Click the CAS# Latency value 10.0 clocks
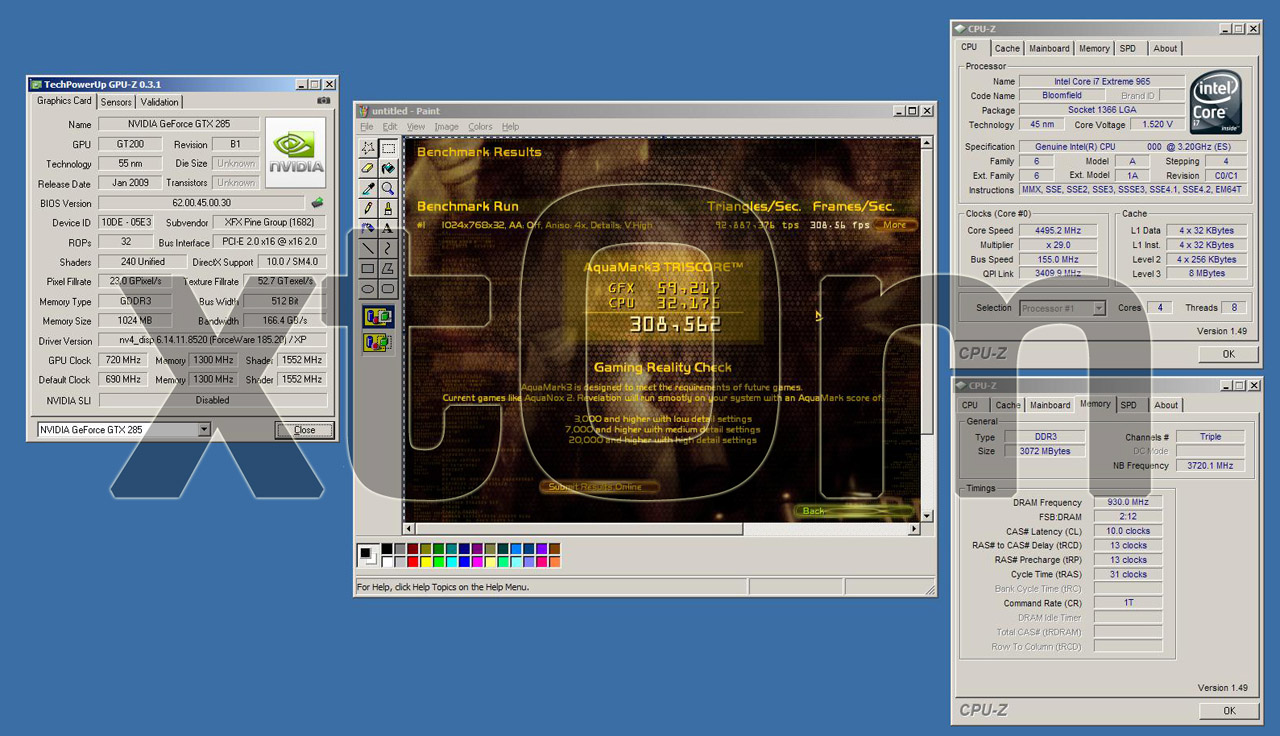This screenshot has width=1280, height=736. pos(1128,531)
